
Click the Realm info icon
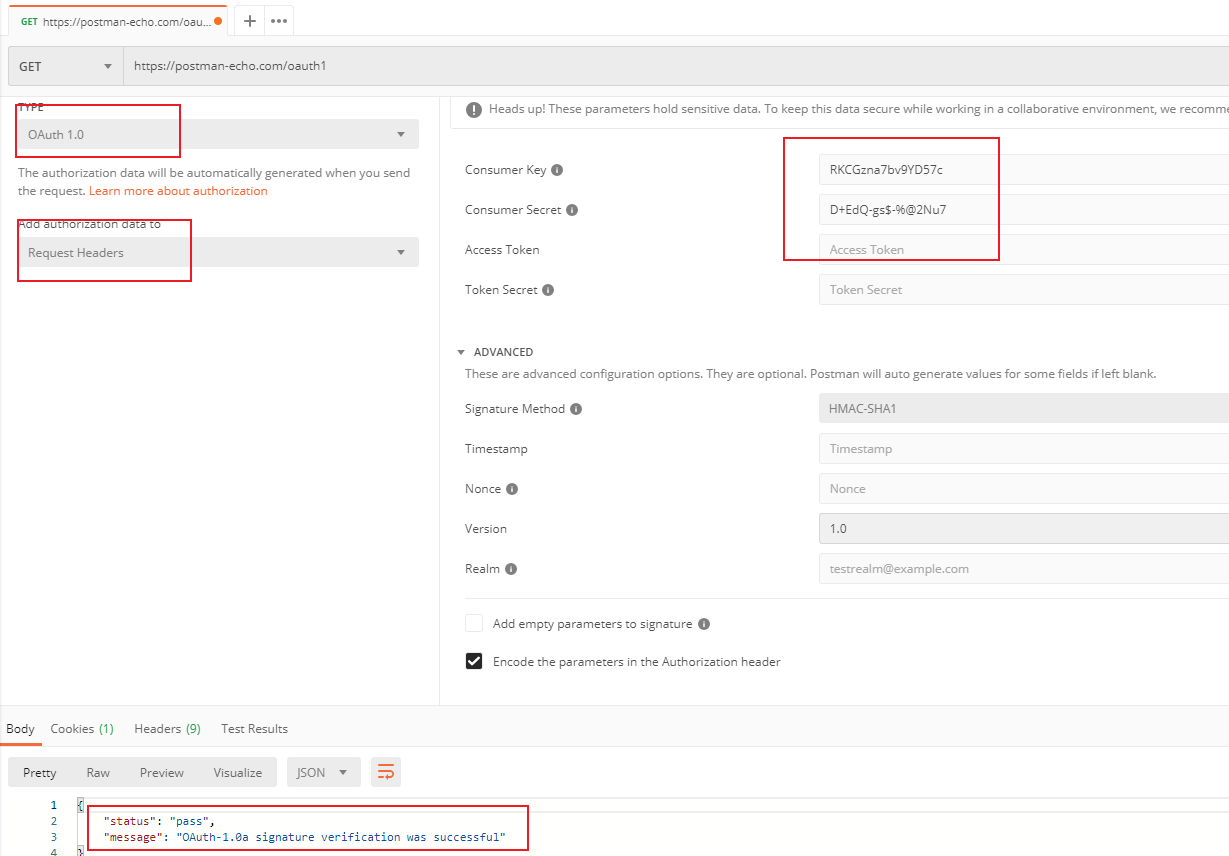point(511,569)
